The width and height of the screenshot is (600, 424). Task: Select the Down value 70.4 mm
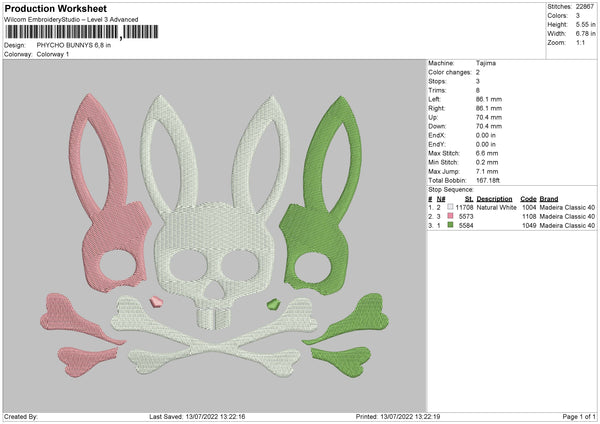[489, 126]
